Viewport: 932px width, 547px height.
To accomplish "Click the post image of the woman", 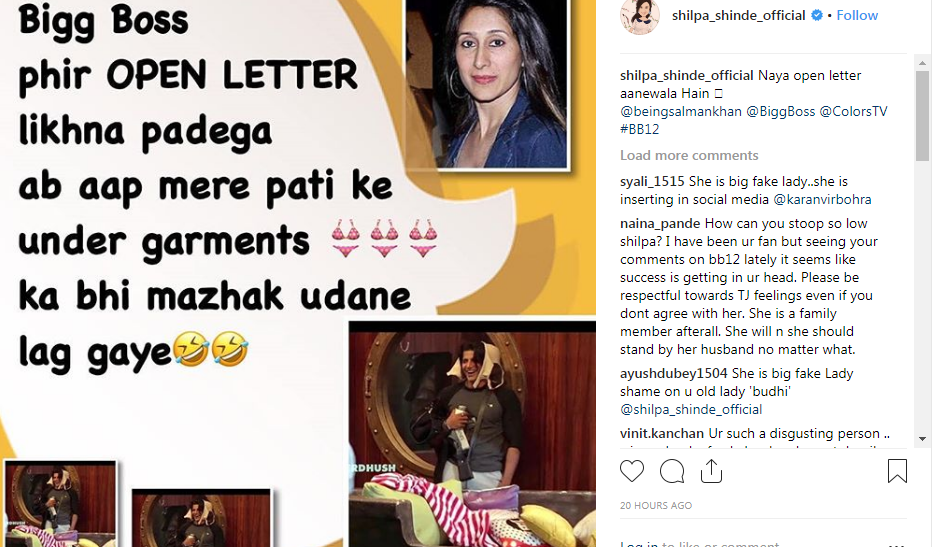I will coord(487,84).
